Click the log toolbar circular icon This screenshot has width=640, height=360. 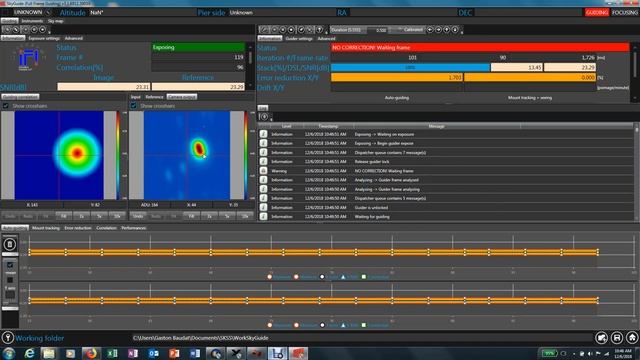[x=264, y=117]
